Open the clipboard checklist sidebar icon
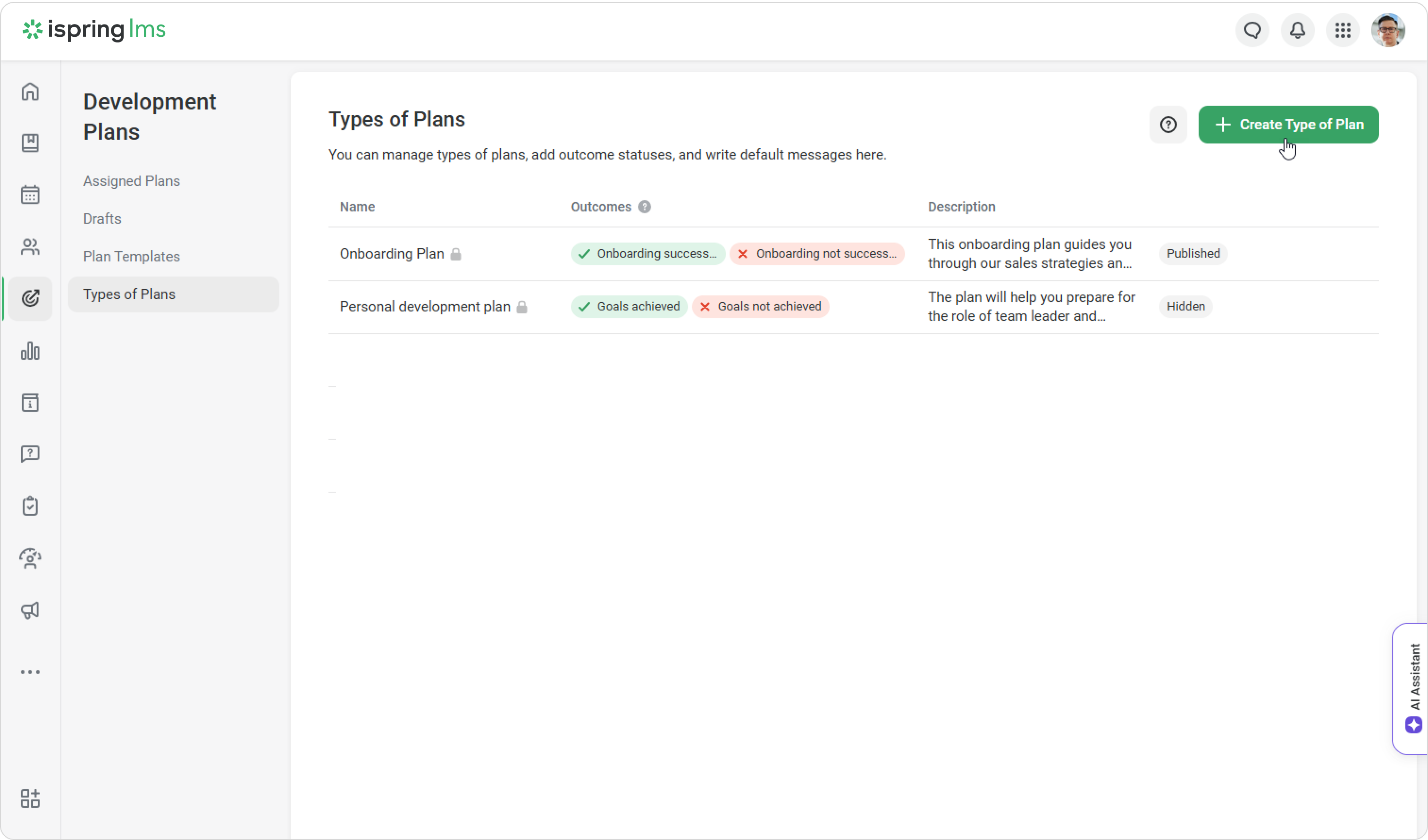 (30, 506)
